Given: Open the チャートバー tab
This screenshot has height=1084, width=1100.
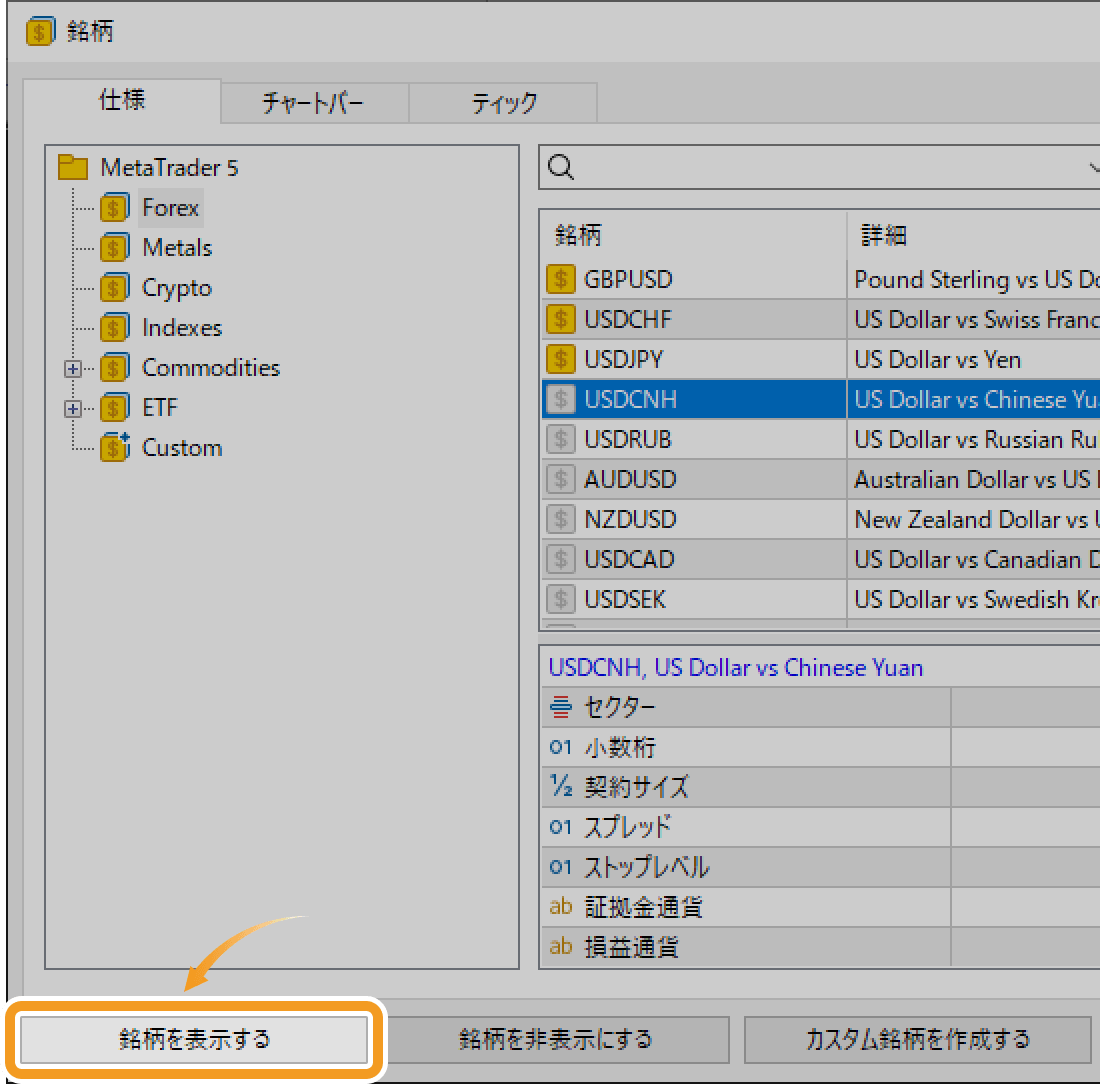Looking at the screenshot, I should pyautogui.click(x=314, y=103).
